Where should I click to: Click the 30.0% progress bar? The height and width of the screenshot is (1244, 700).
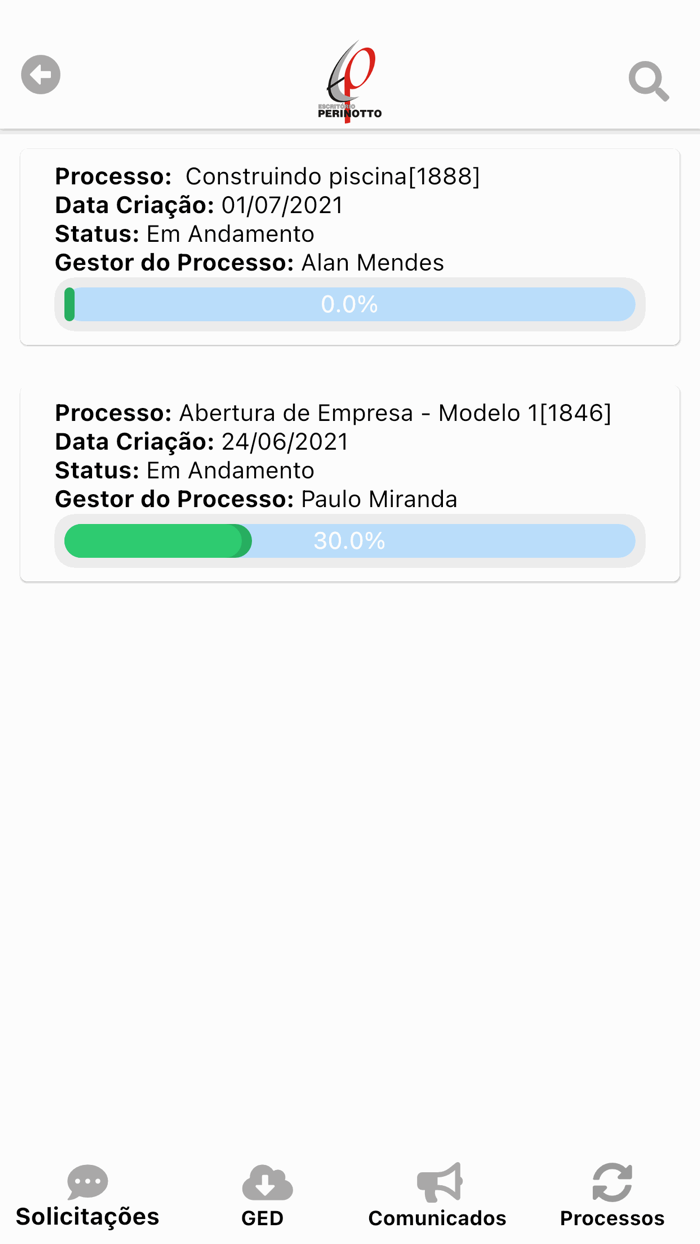[x=350, y=540]
